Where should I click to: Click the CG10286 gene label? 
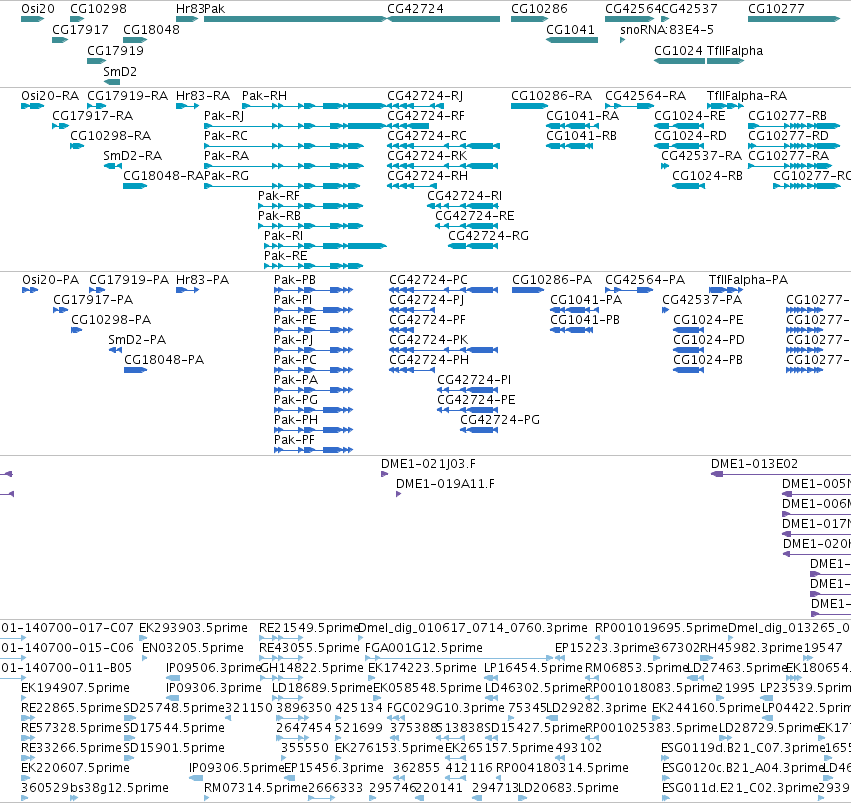pos(539,9)
